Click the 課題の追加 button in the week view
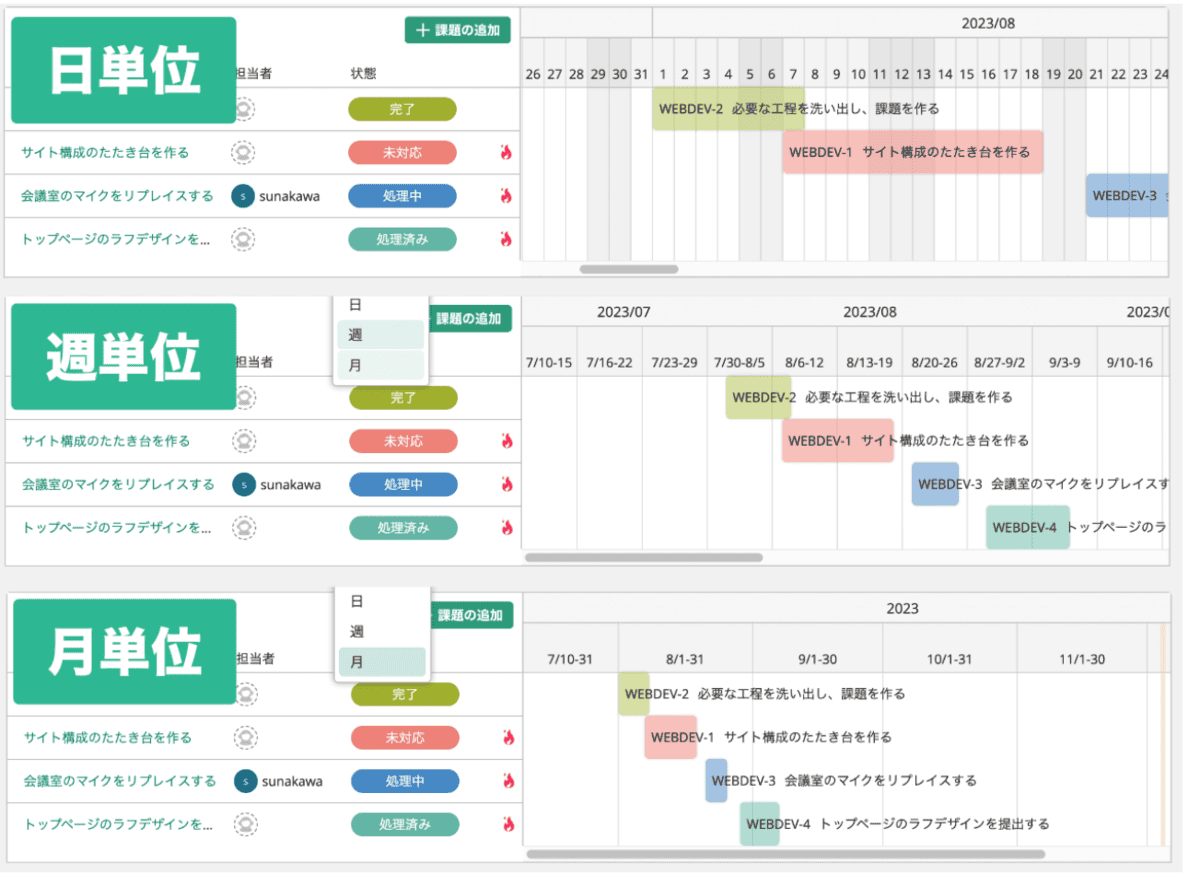This screenshot has height=875, width=1200. click(472, 318)
